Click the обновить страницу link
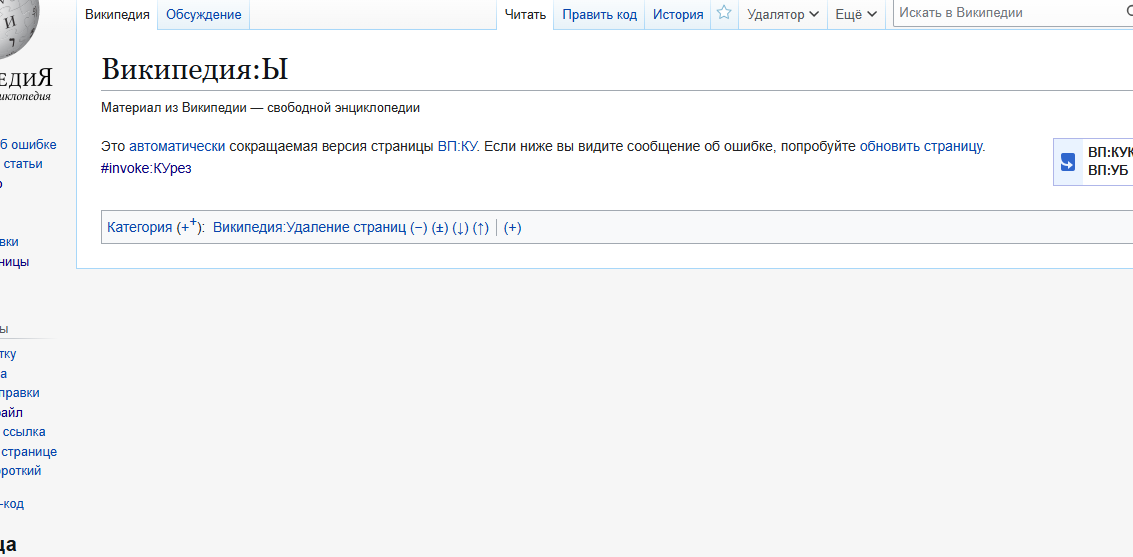The height and width of the screenshot is (557, 1133). tap(921, 147)
